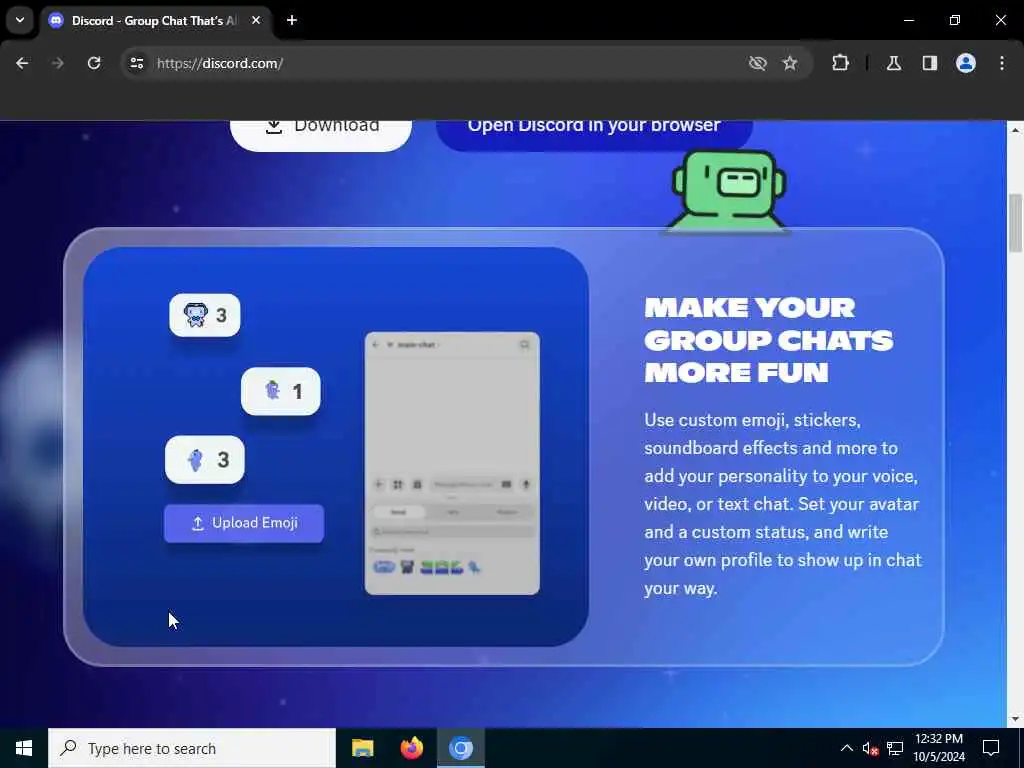This screenshot has height=768, width=1024.
Task: Bookmark this page with the star icon
Action: click(x=790, y=63)
